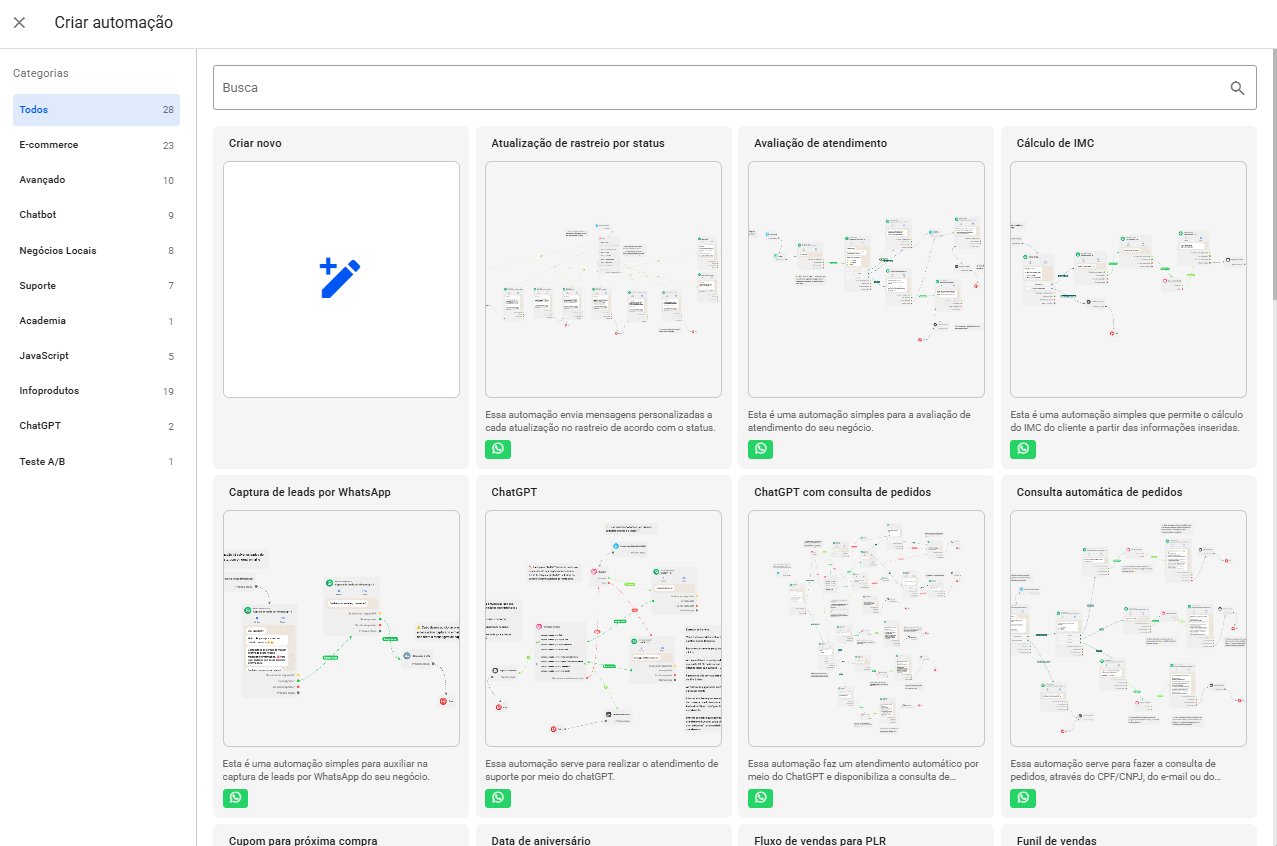Open Avaliação de atendimento template preview
Image resolution: width=1277 pixels, height=846 pixels.
(866, 279)
